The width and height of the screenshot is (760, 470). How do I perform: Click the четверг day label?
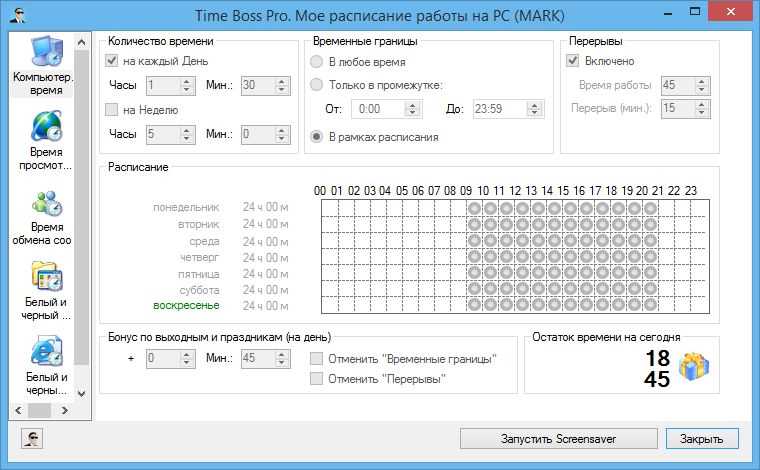tap(200, 257)
